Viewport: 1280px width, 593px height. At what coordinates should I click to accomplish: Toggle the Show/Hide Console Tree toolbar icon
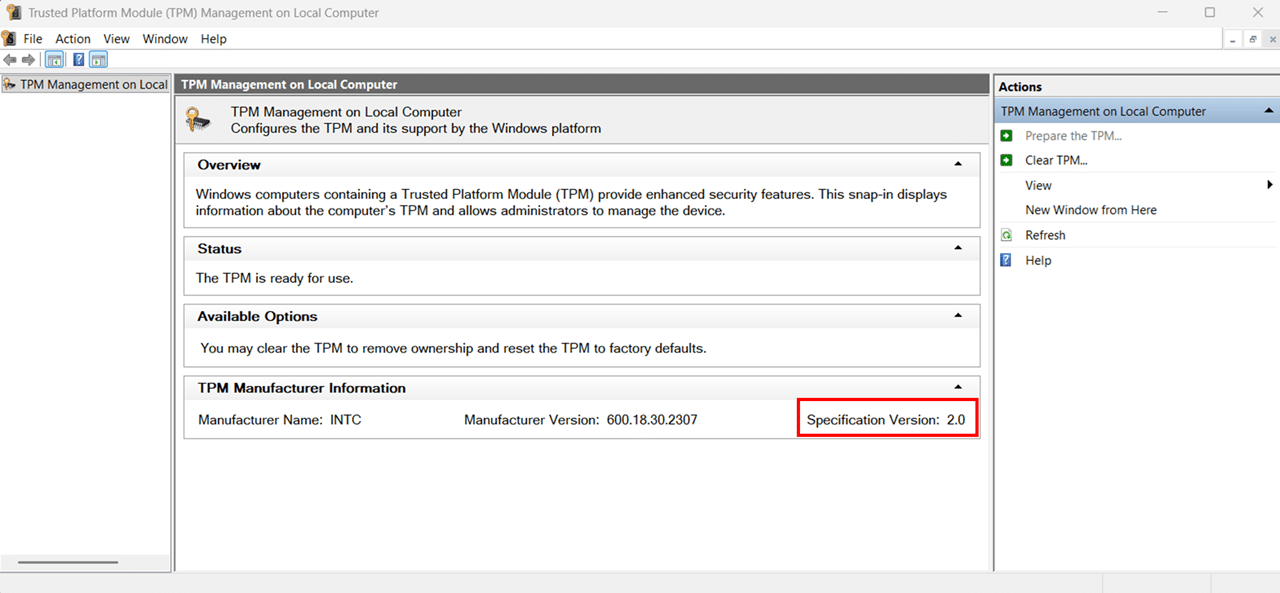55,60
